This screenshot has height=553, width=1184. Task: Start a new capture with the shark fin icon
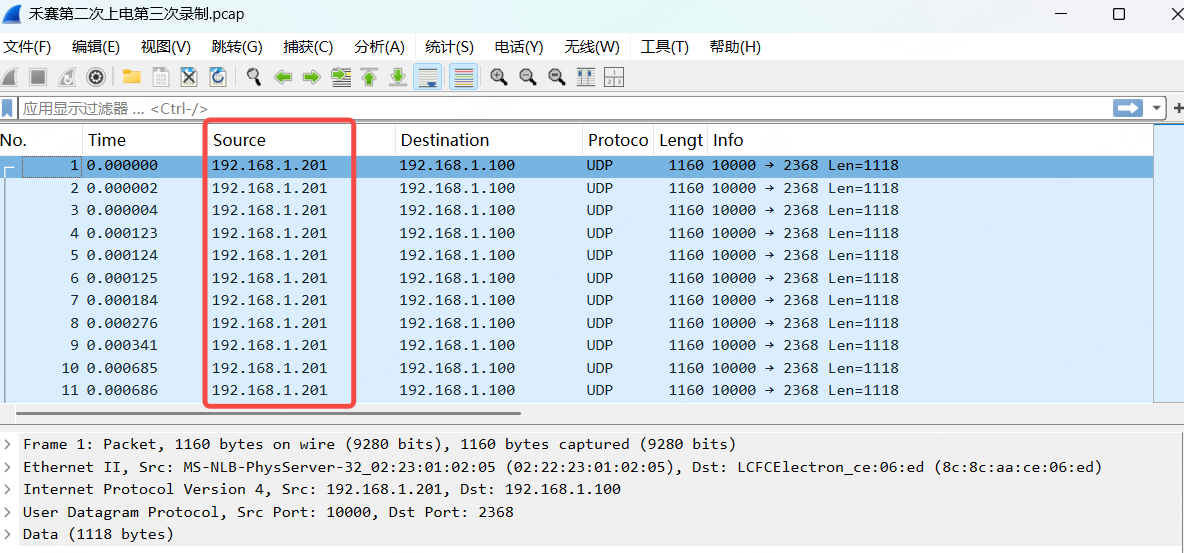coord(11,77)
